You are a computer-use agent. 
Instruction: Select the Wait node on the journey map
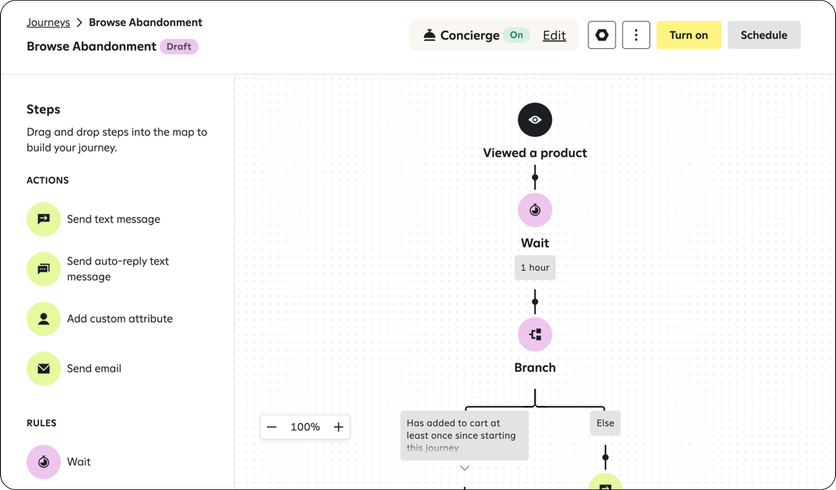click(x=535, y=210)
